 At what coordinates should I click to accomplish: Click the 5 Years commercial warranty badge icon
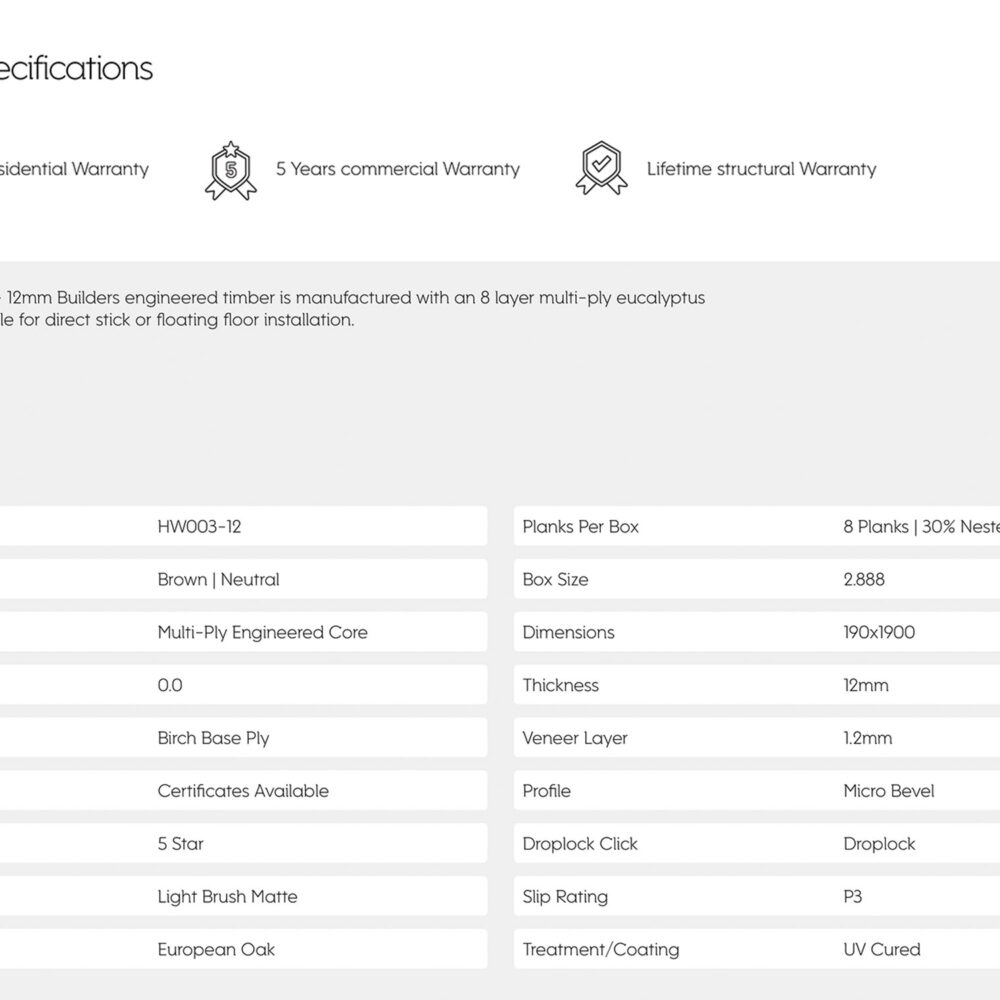coord(231,171)
